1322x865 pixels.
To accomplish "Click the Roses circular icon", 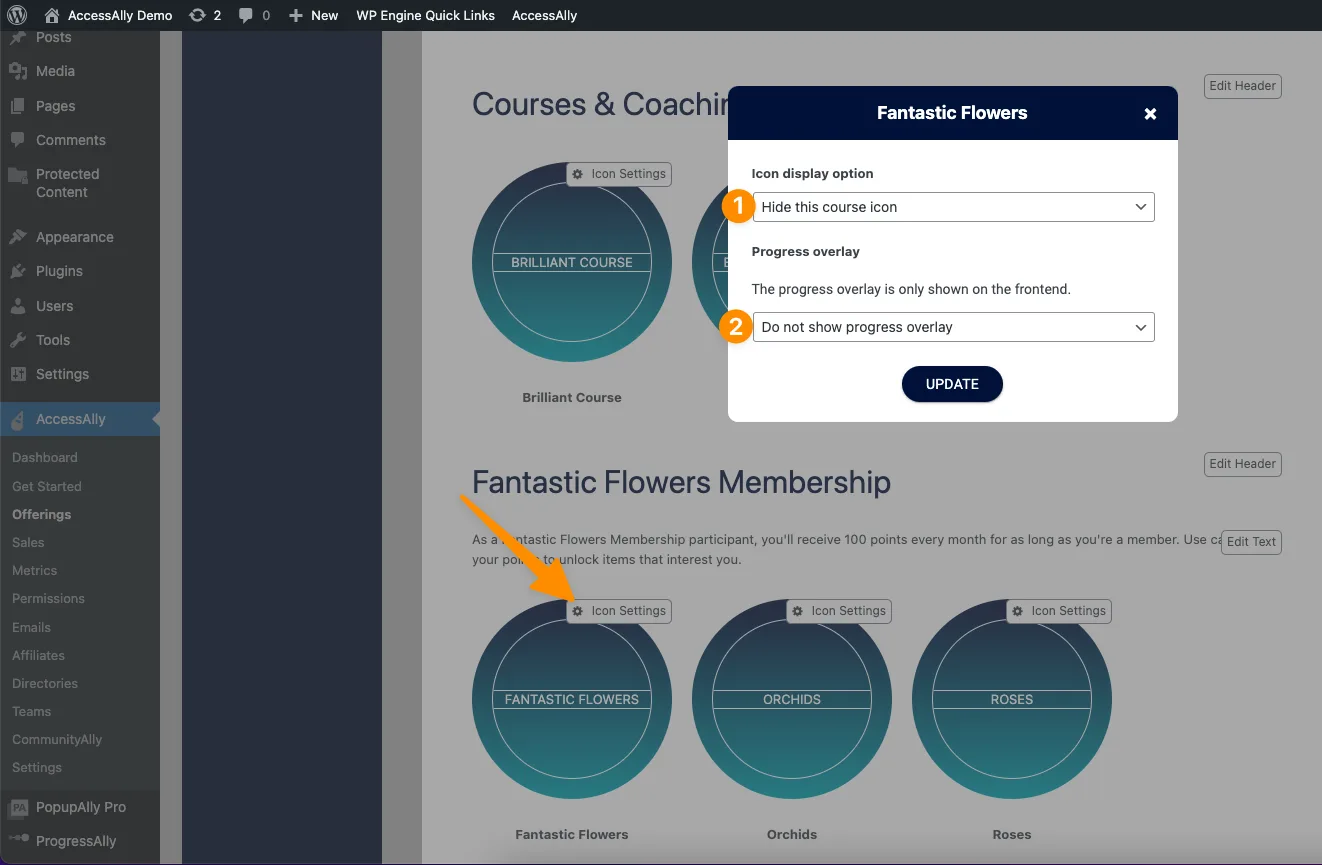I will coord(1012,699).
